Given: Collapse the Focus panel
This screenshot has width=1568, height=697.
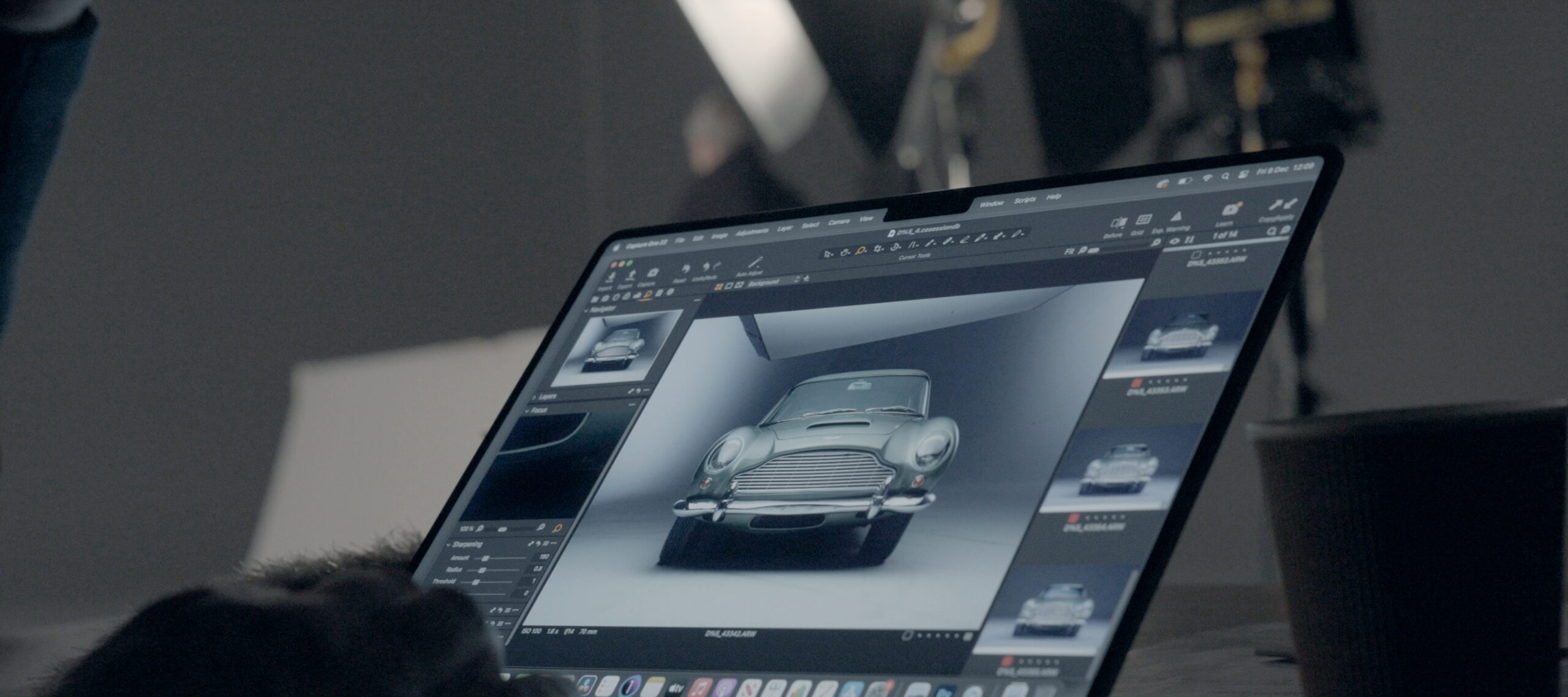Looking at the screenshot, I should (x=527, y=411).
